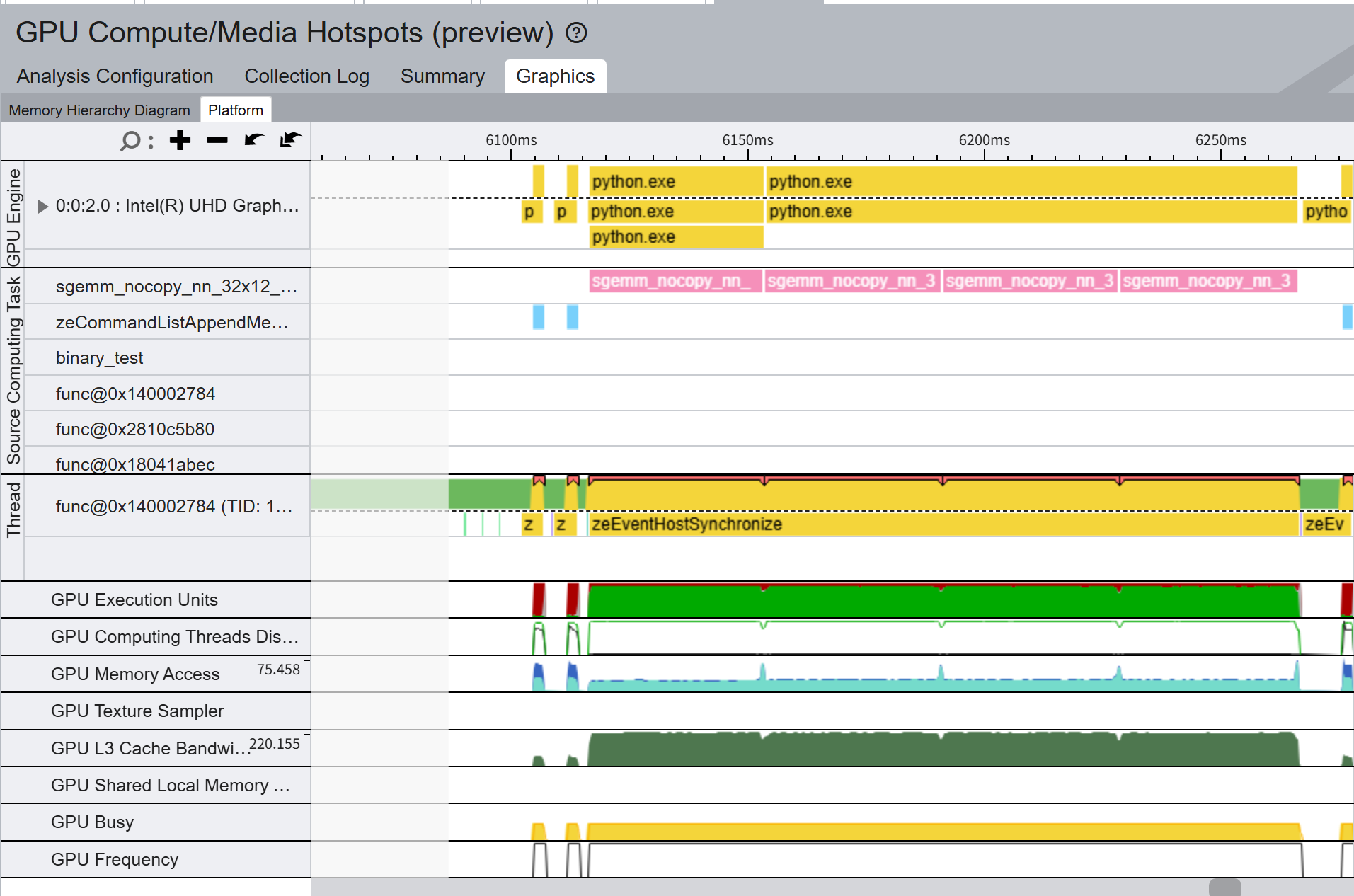Click the reset zoom arrow icon
The height and width of the screenshot is (896, 1354).
tap(290, 139)
